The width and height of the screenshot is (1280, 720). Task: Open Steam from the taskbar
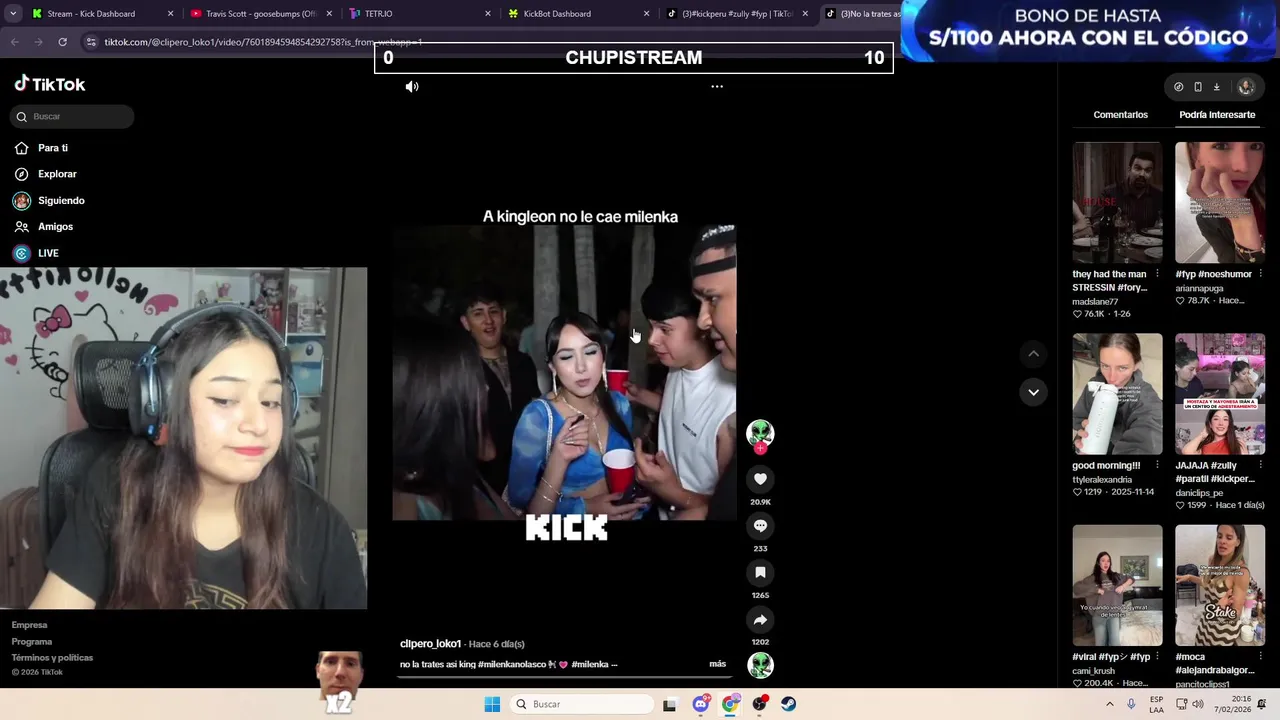pos(789,704)
